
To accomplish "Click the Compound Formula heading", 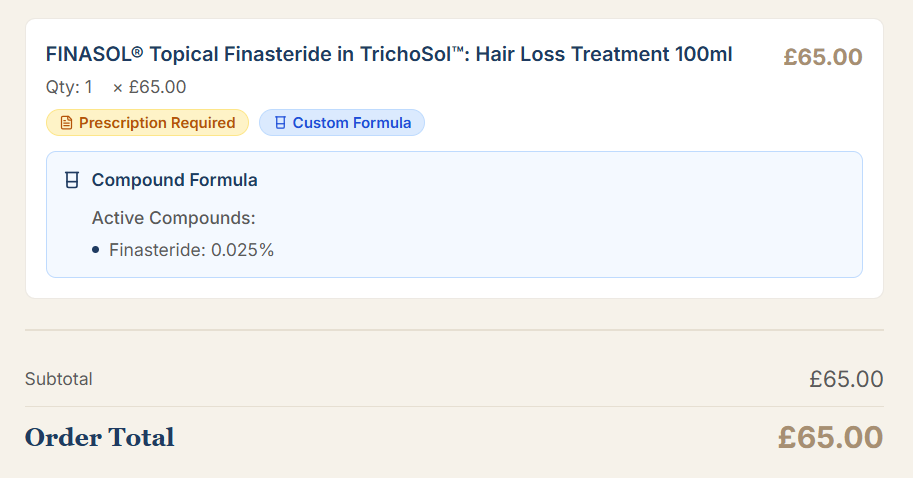I will tap(174, 180).
